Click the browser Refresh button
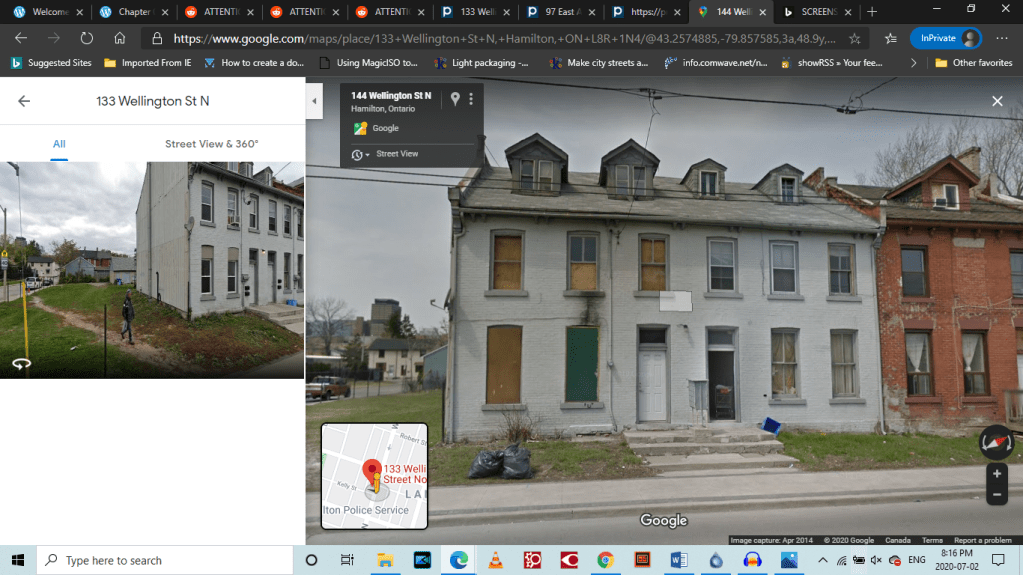Image resolution: width=1023 pixels, height=575 pixels. 86,38
